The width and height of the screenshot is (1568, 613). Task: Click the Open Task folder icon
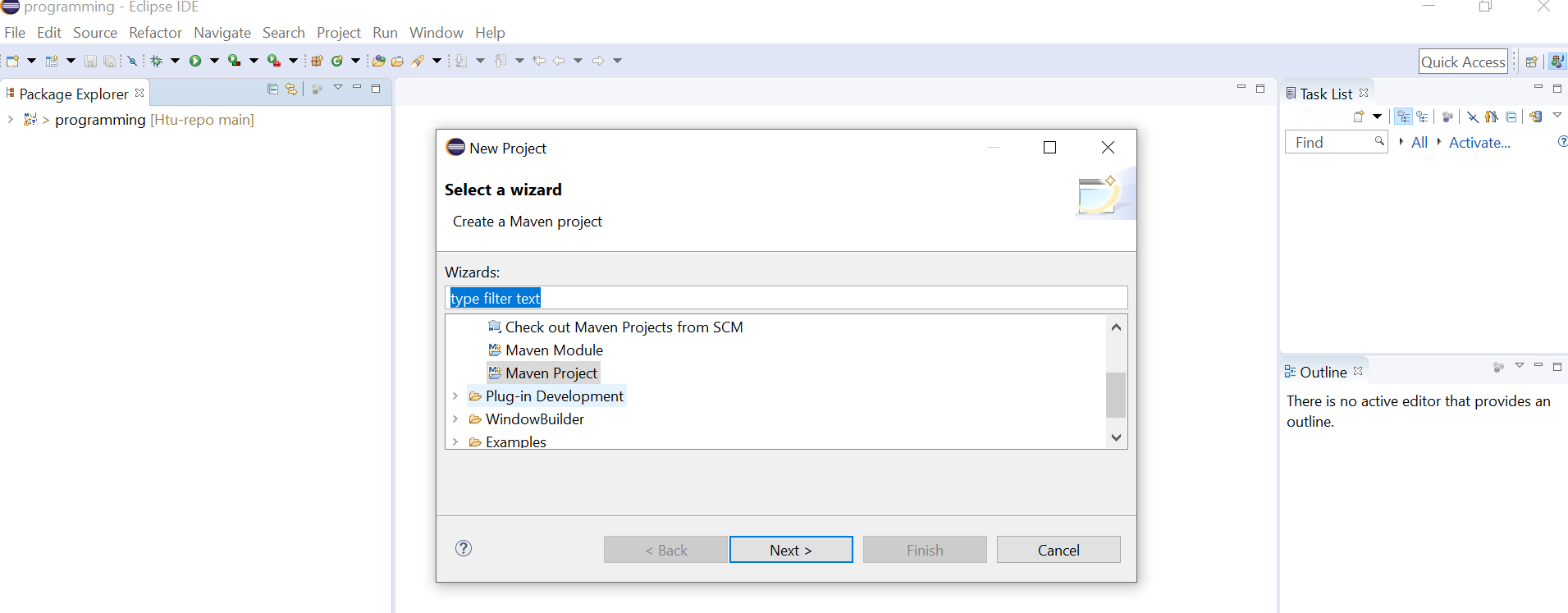tap(397, 61)
